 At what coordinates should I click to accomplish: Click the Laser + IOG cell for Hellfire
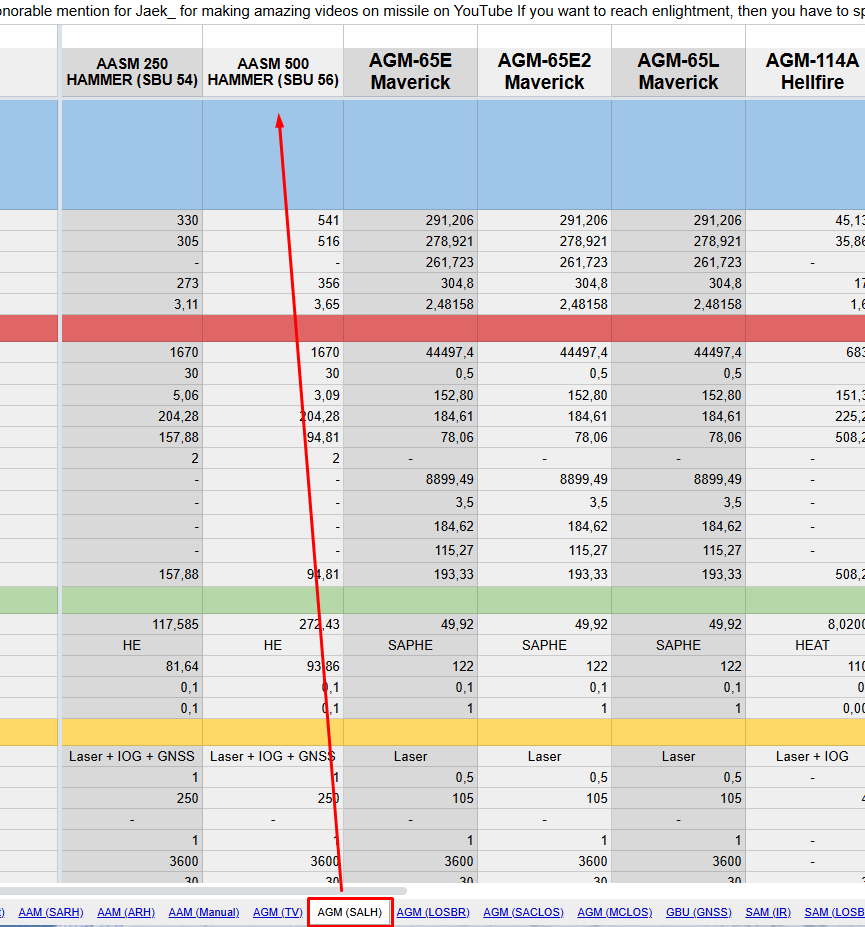[x=811, y=756]
